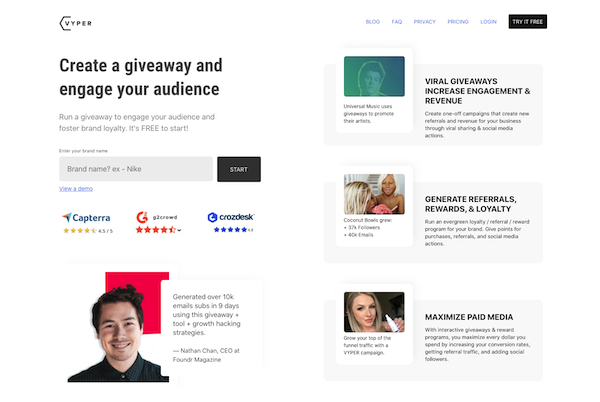
Task: Open the BLOG navigation link
Action: [x=372, y=22]
